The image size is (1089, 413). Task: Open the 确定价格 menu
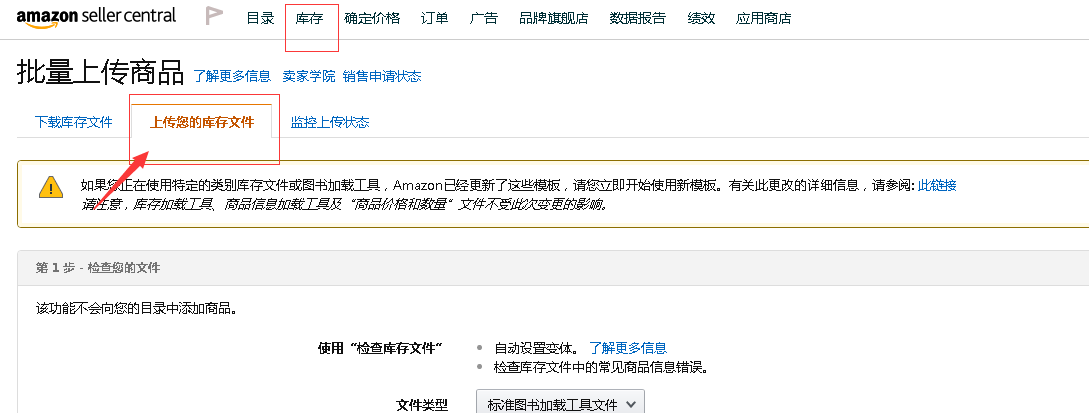[x=371, y=18]
